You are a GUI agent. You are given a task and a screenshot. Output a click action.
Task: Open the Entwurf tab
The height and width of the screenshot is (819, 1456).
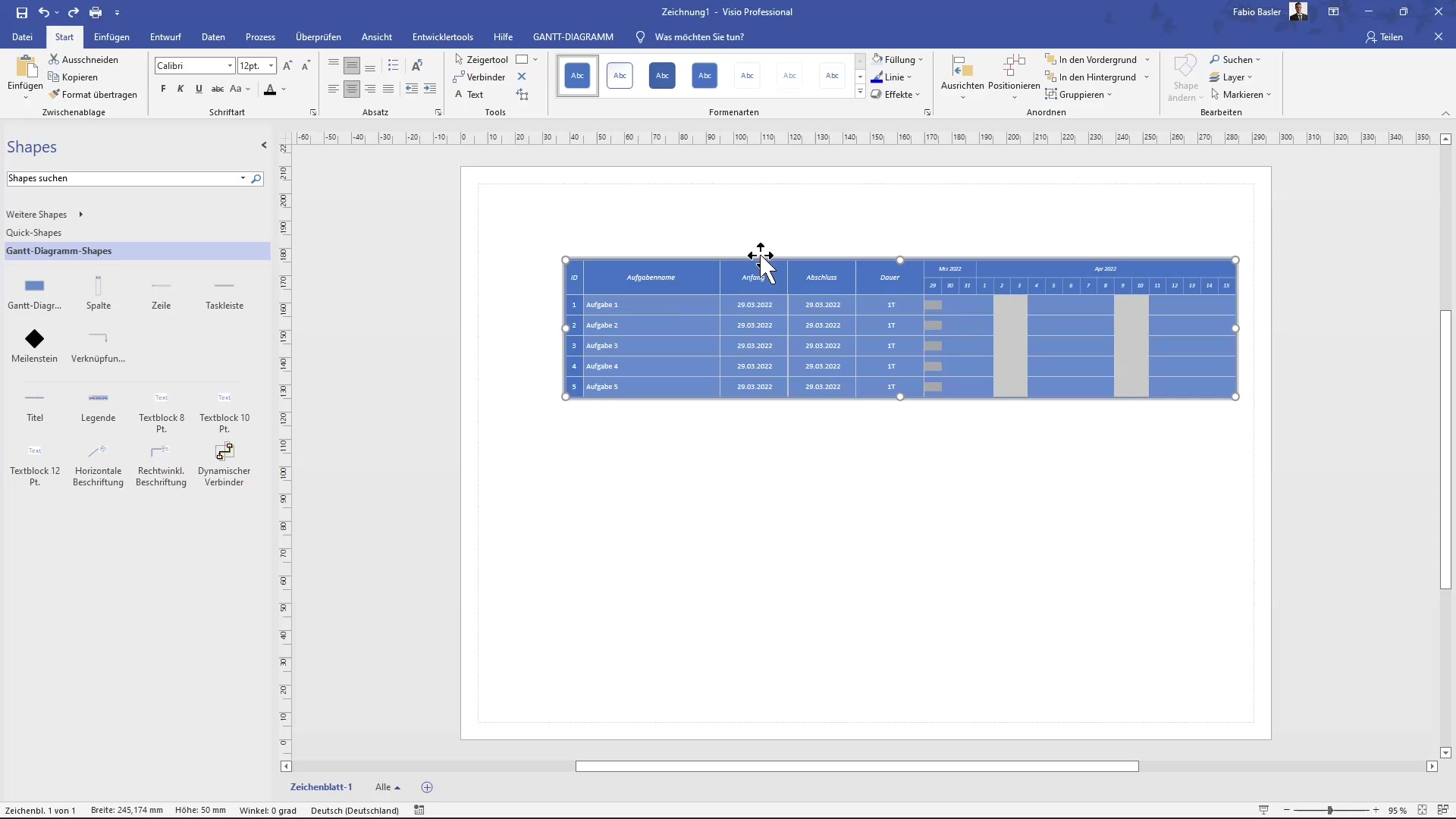pos(165,36)
